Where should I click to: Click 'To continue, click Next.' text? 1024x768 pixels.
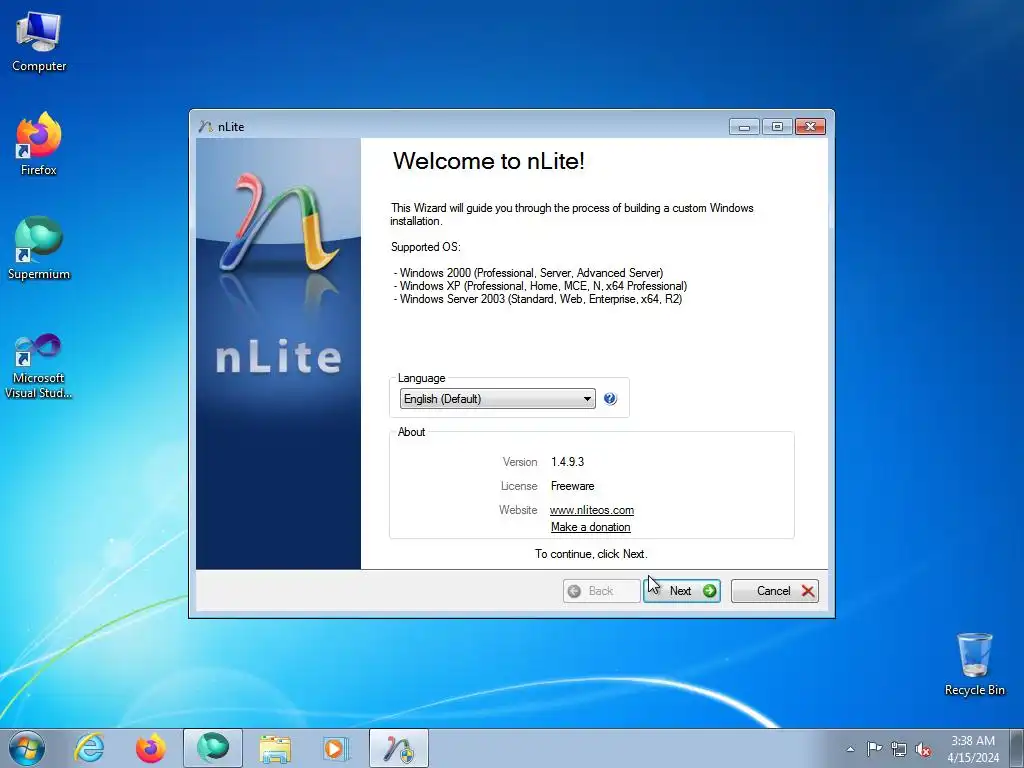pos(591,554)
